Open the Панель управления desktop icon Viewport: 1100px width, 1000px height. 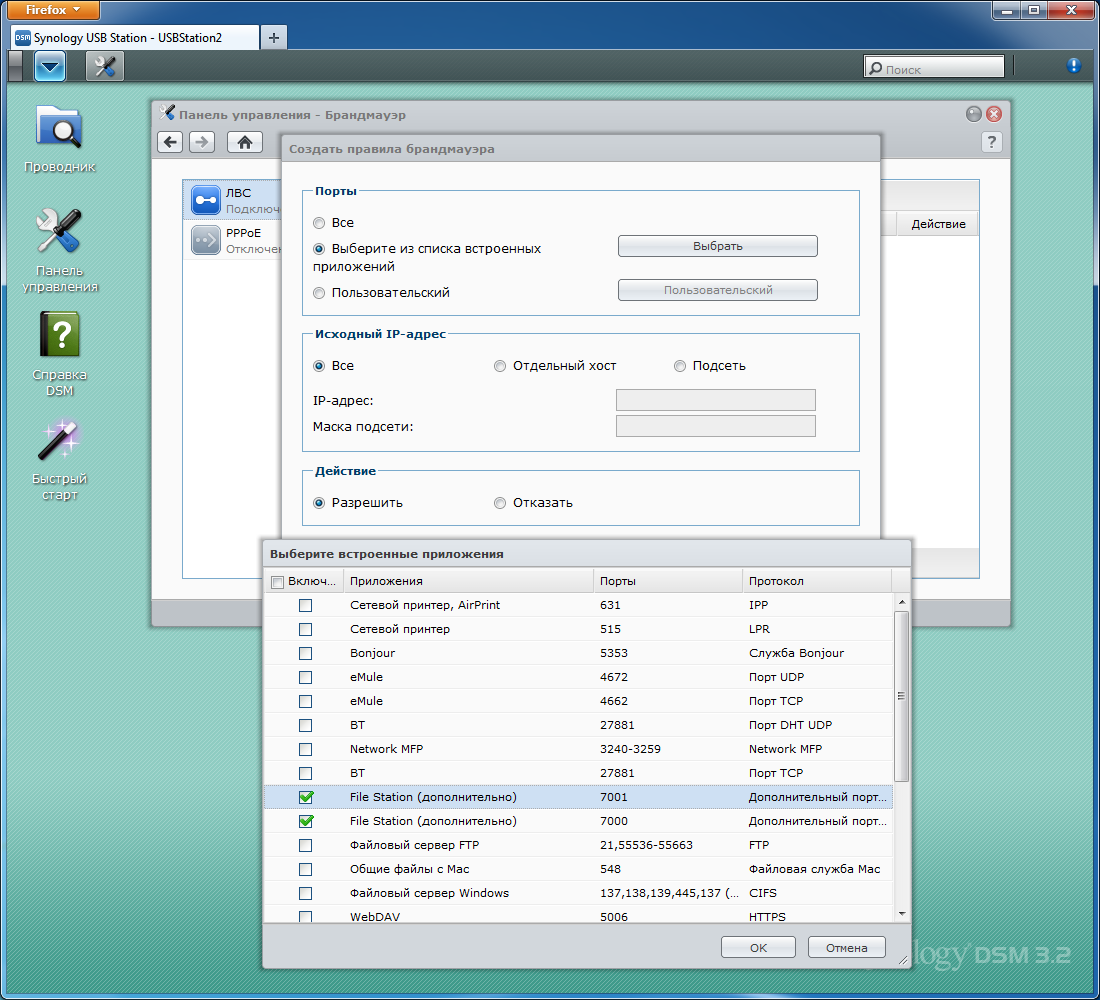pyautogui.click(x=60, y=251)
